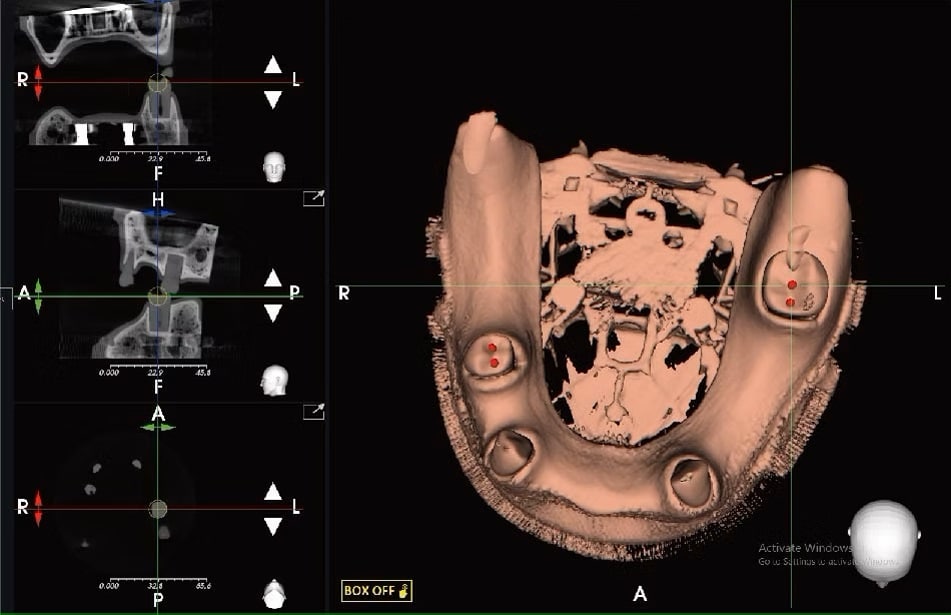Viewport: 951px width, 615px height.
Task: Click the down arrow in the axial slice view
Action: tap(273, 526)
